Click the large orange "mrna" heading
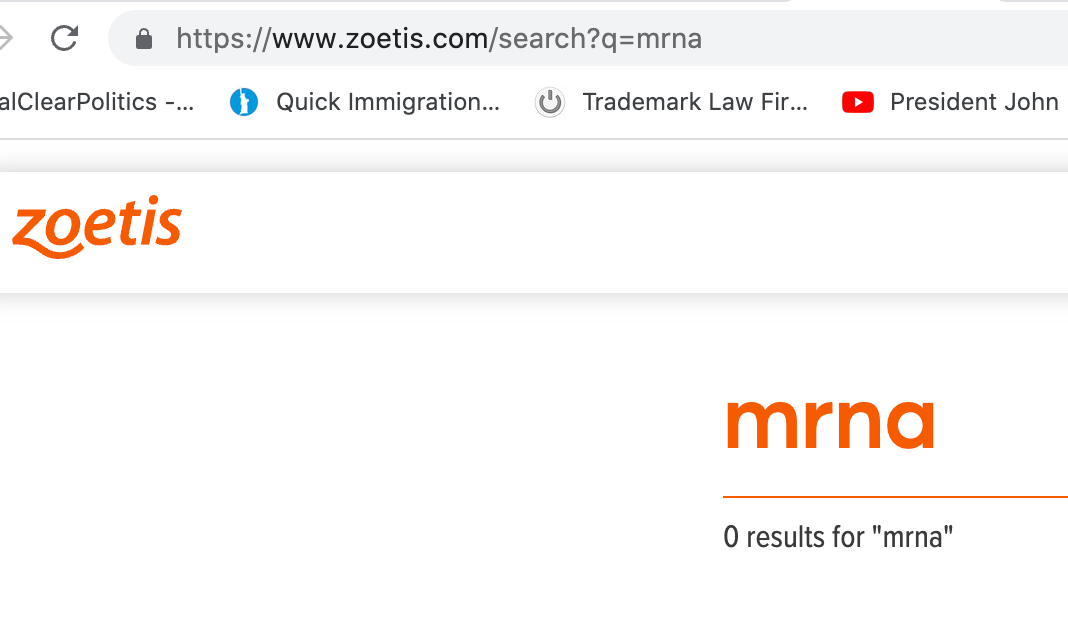Image resolution: width=1068 pixels, height=634 pixels. 830,423
